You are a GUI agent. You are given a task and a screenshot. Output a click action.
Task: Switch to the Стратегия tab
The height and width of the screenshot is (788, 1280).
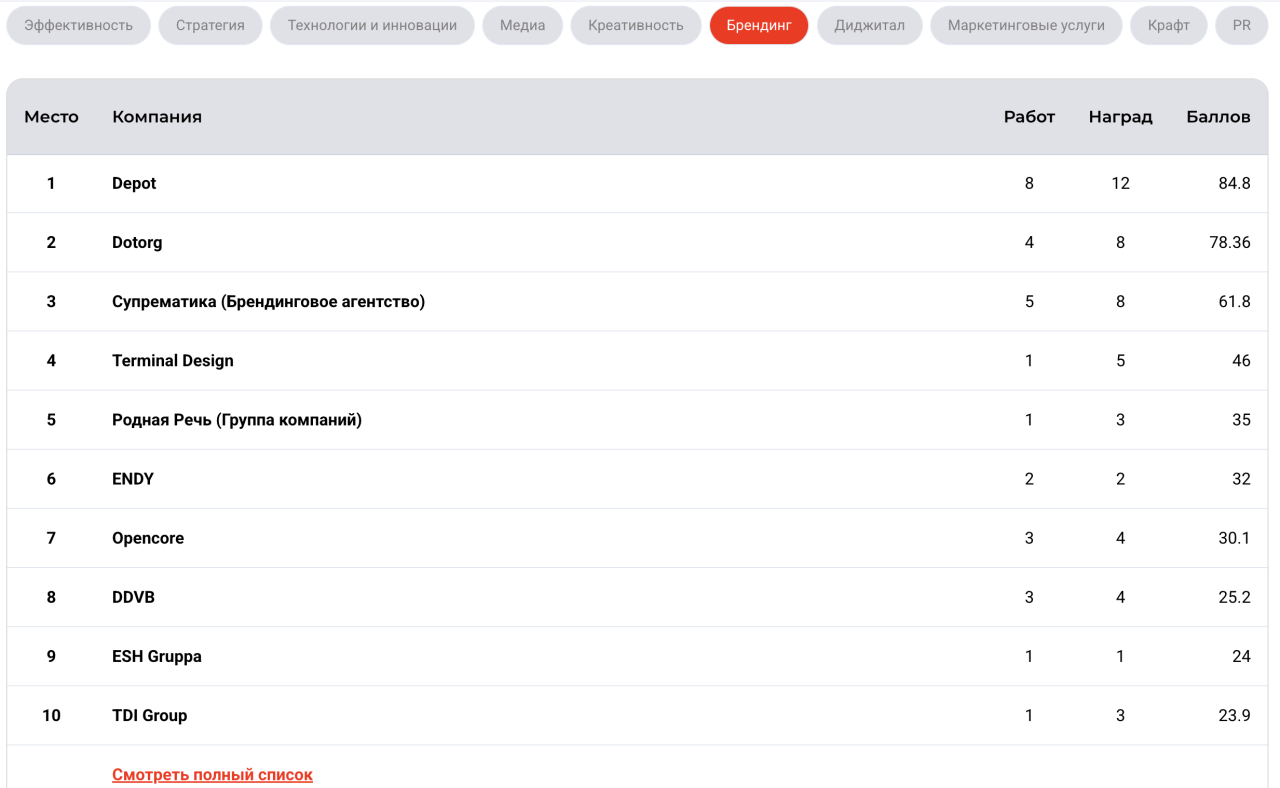click(x=210, y=25)
